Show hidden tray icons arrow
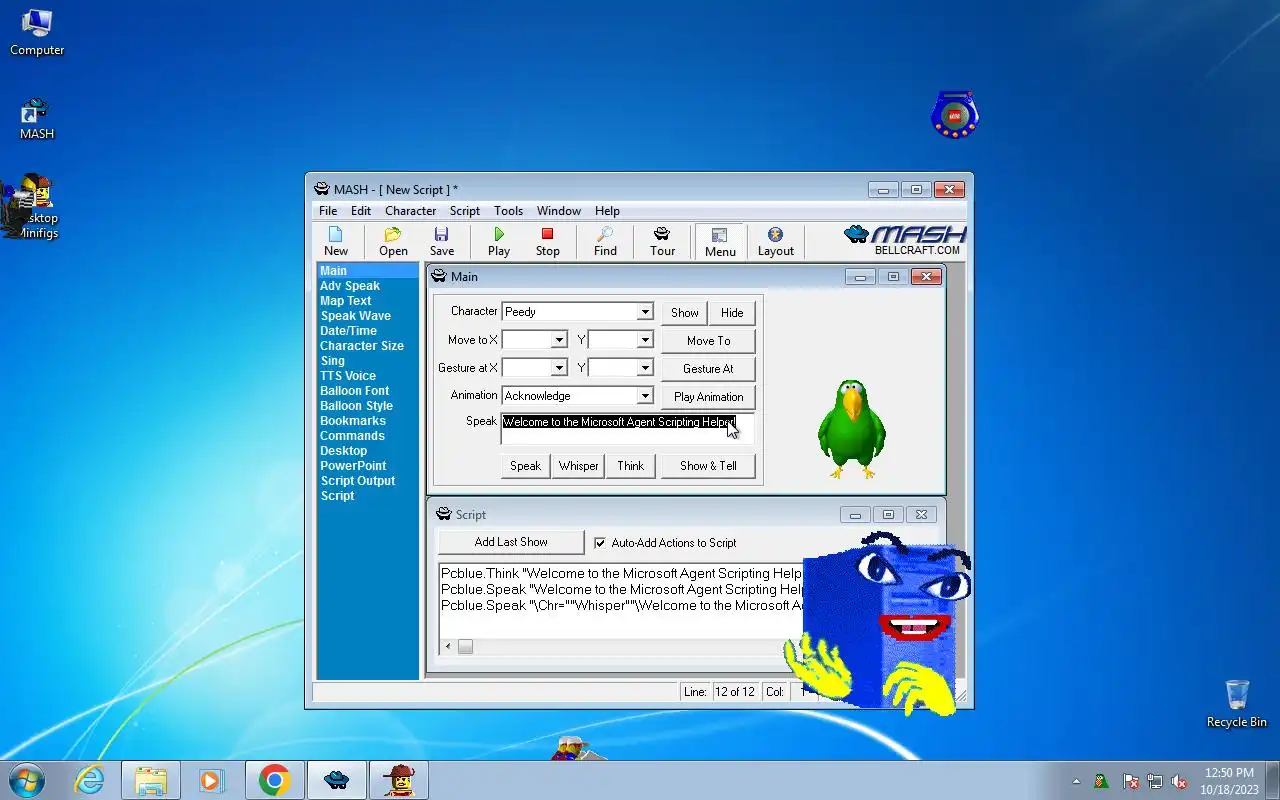 point(1077,781)
